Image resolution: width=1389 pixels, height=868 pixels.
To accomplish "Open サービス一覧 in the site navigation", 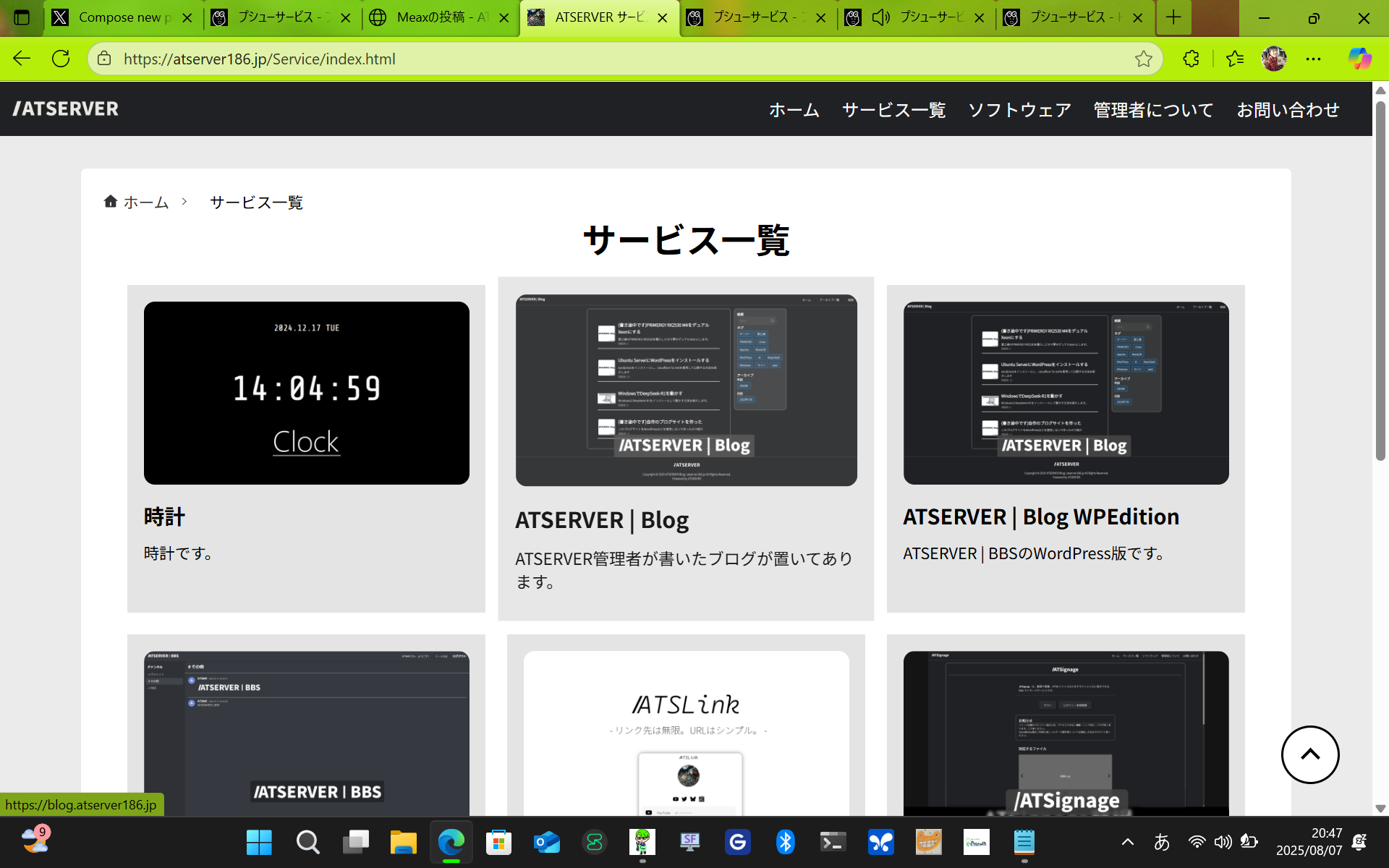I will 893,109.
